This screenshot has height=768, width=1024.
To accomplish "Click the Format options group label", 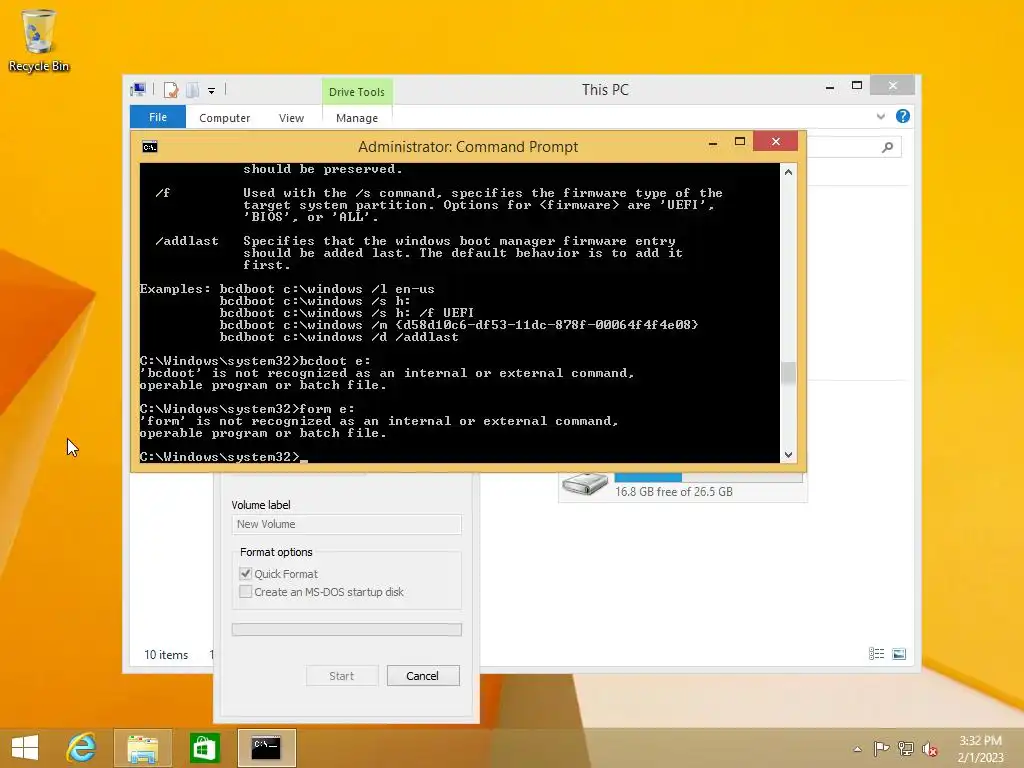I will click(276, 552).
